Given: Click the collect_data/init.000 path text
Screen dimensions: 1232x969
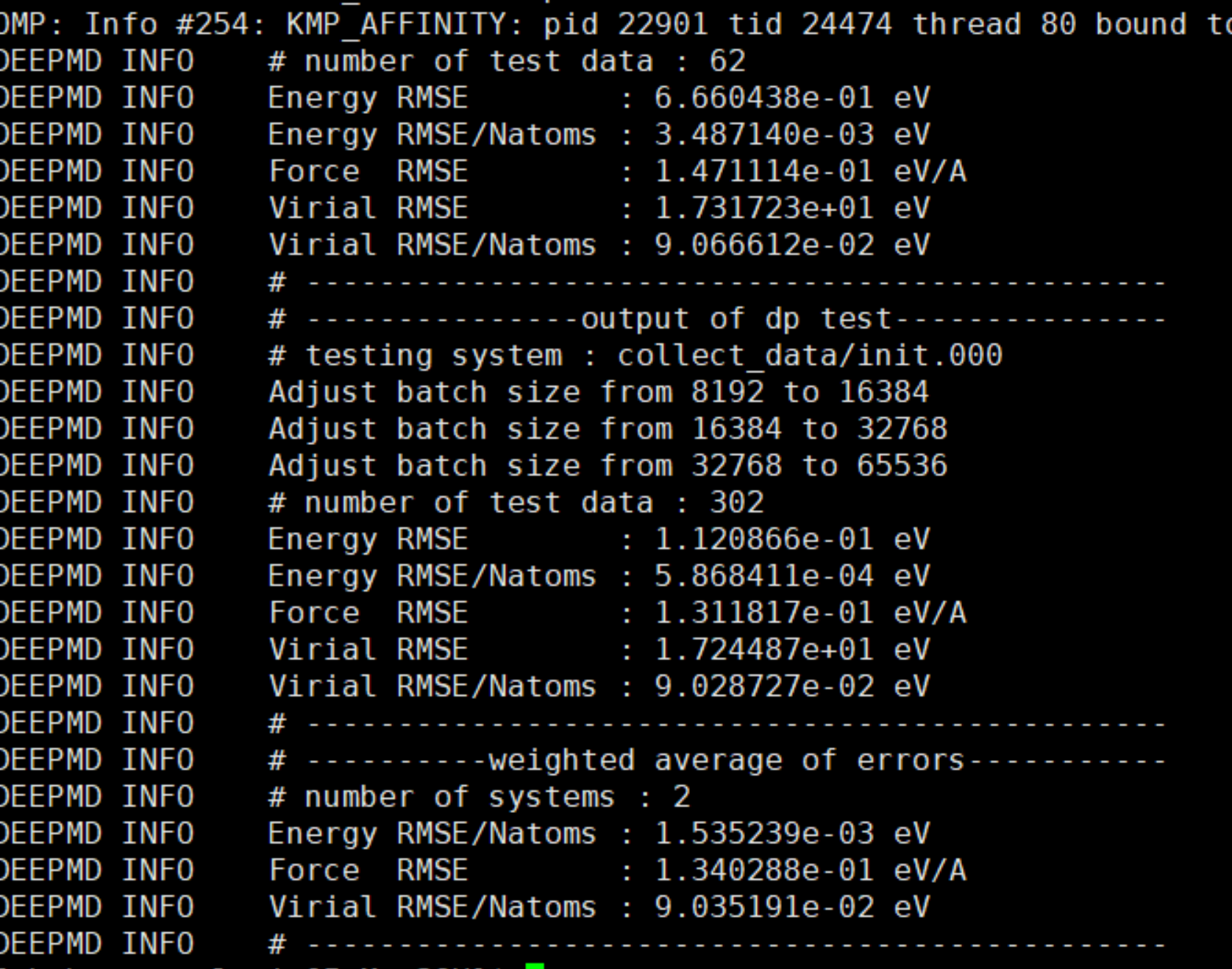Looking at the screenshot, I should tap(809, 355).
